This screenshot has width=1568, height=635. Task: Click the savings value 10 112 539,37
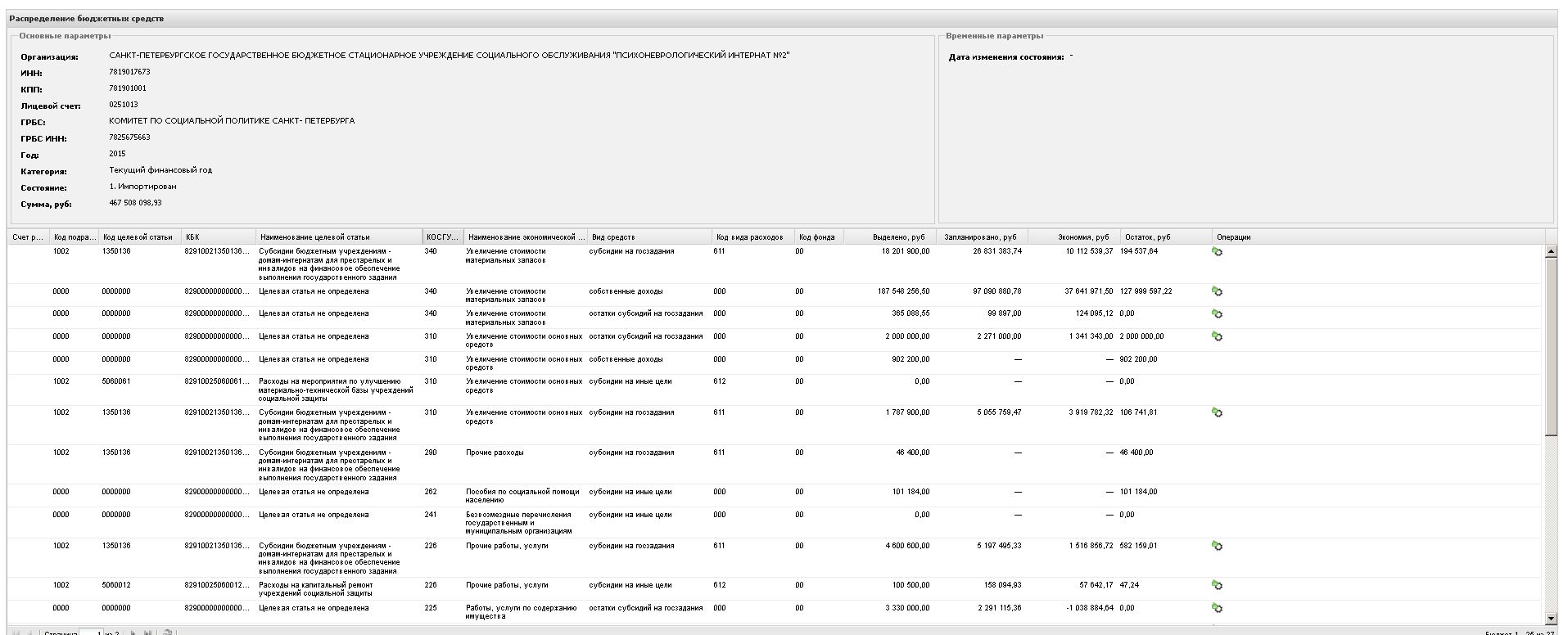pyautogui.click(x=1089, y=251)
